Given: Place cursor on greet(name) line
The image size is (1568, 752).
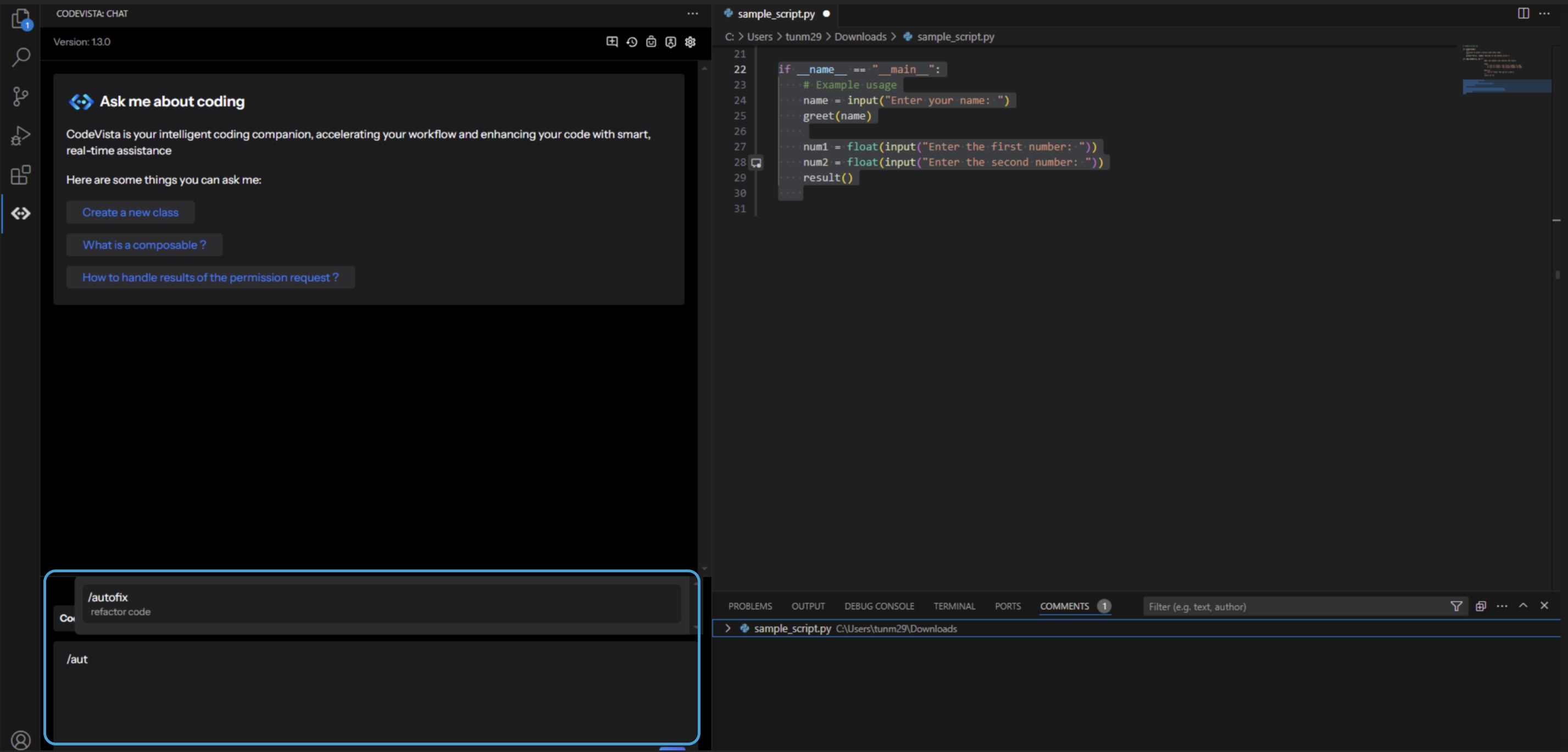Looking at the screenshot, I should click(837, 115).
